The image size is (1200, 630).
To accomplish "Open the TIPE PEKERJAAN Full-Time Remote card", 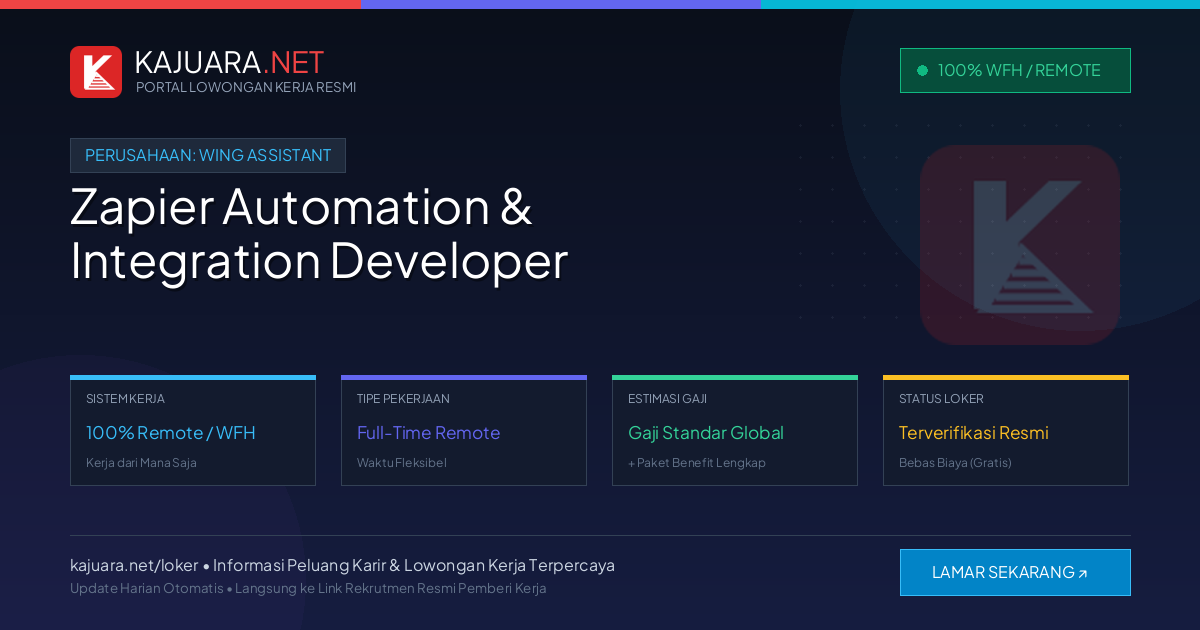I will (x=464, y=431).
